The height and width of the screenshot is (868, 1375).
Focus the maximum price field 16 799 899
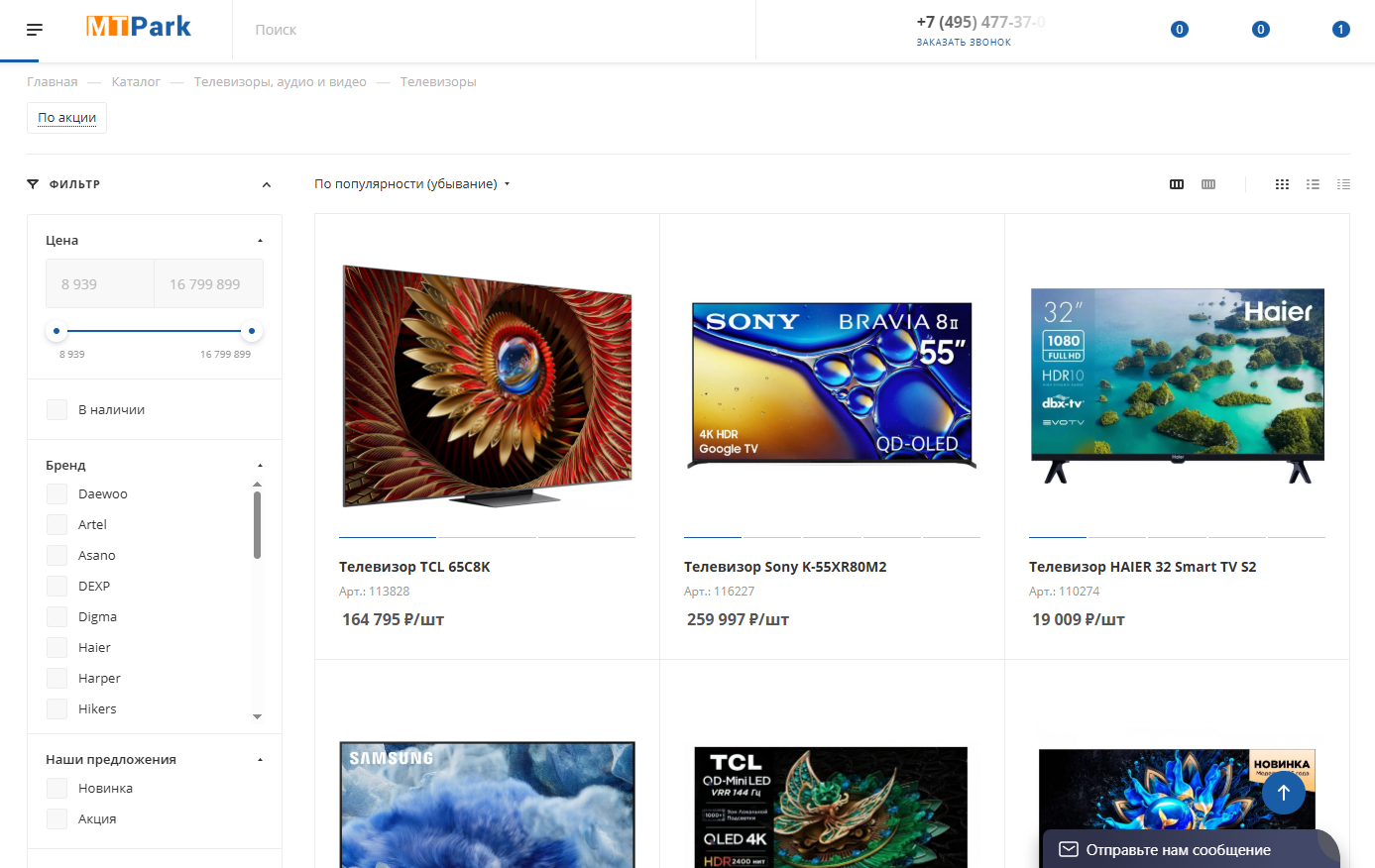(209, 284)
